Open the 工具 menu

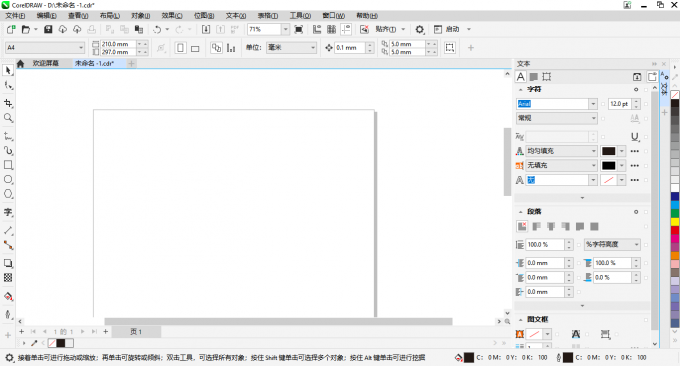click(x=300, y=16)
